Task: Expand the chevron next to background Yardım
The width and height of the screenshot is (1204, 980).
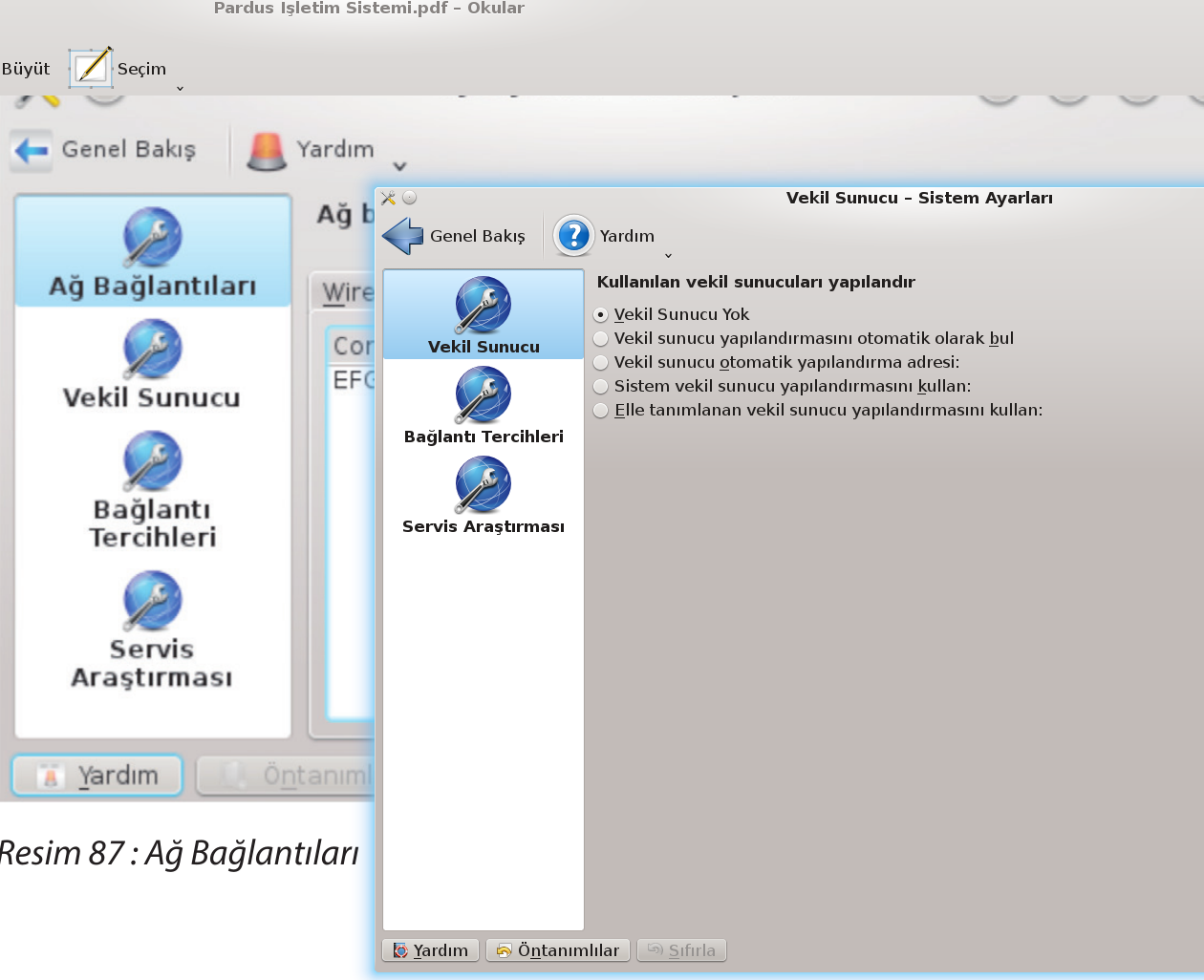Action: pos(399,166)
